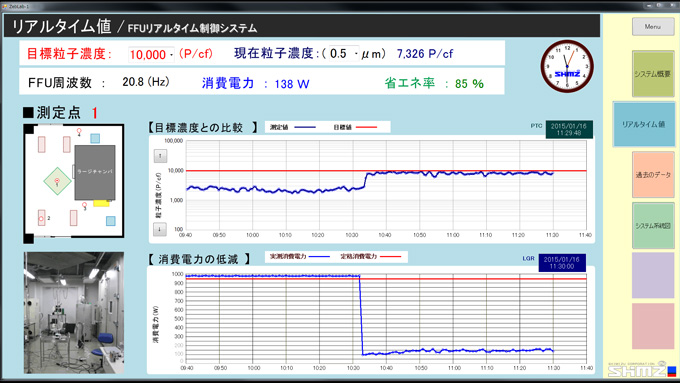Click the empty purple side panel button
Image resolution: width=680 pixels, height=383 pixels.
(x=653, y=275)
